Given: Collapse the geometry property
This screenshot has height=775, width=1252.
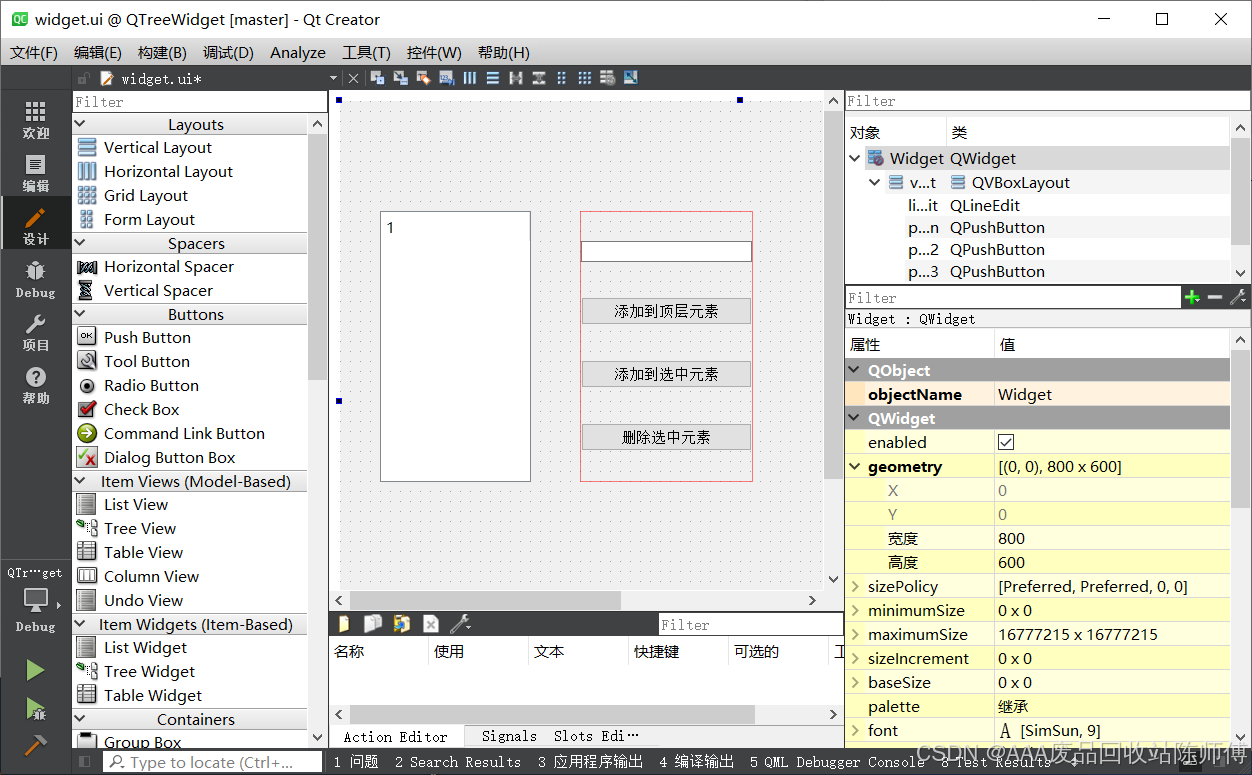Looking at the screenshot, I should click(855, 466).
